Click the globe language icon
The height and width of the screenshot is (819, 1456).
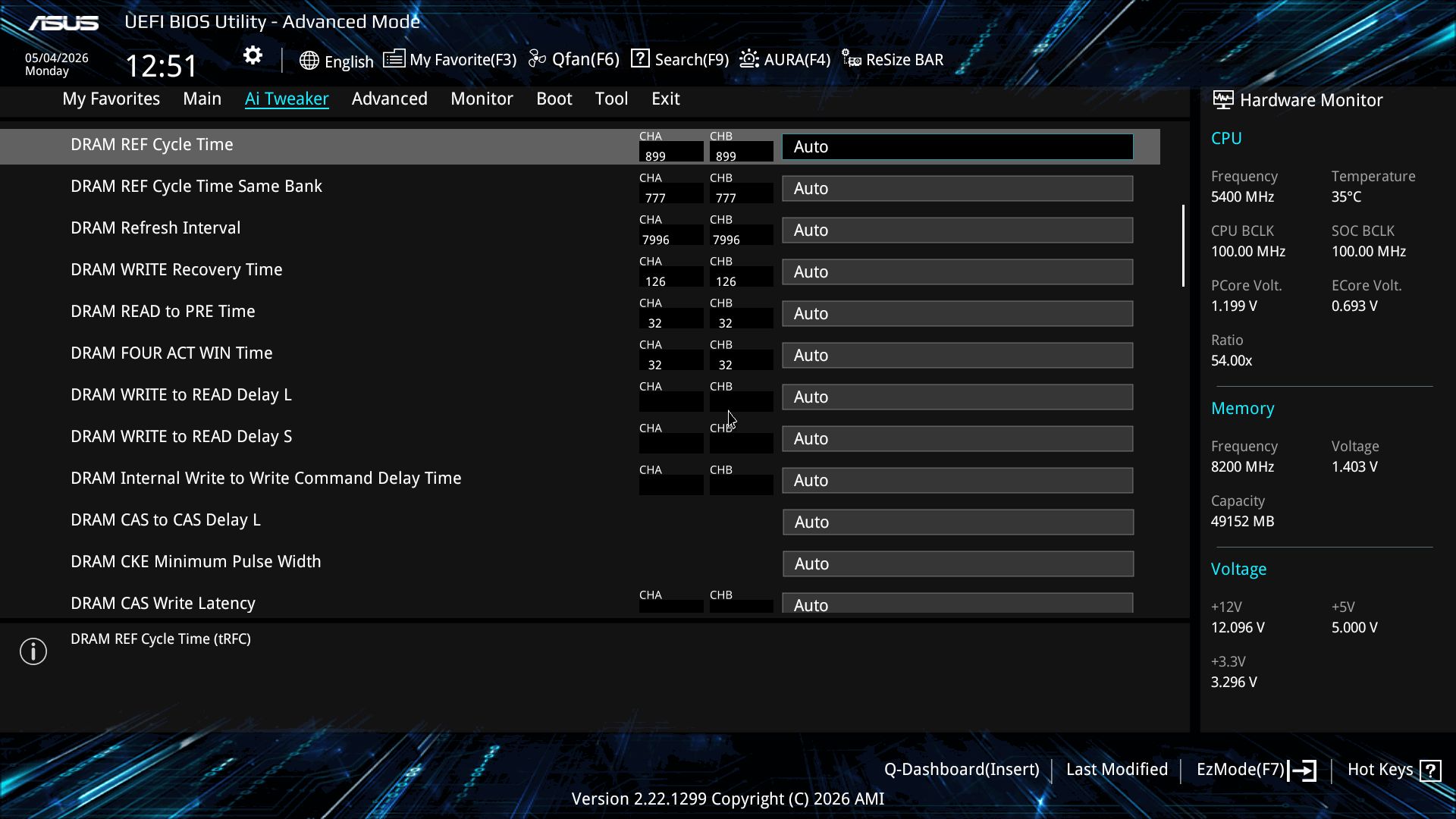click(309, 61)
